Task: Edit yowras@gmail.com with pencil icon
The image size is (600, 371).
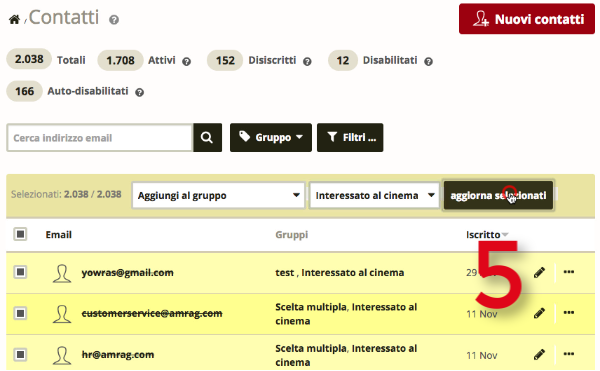Action: coord(539,272)
